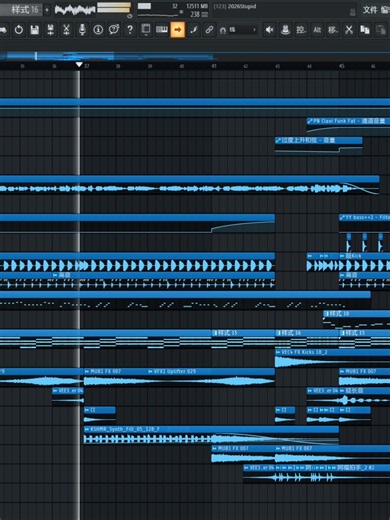
Task: Click the oscilloscope waveform display
Action: click(x=75, y=10)
